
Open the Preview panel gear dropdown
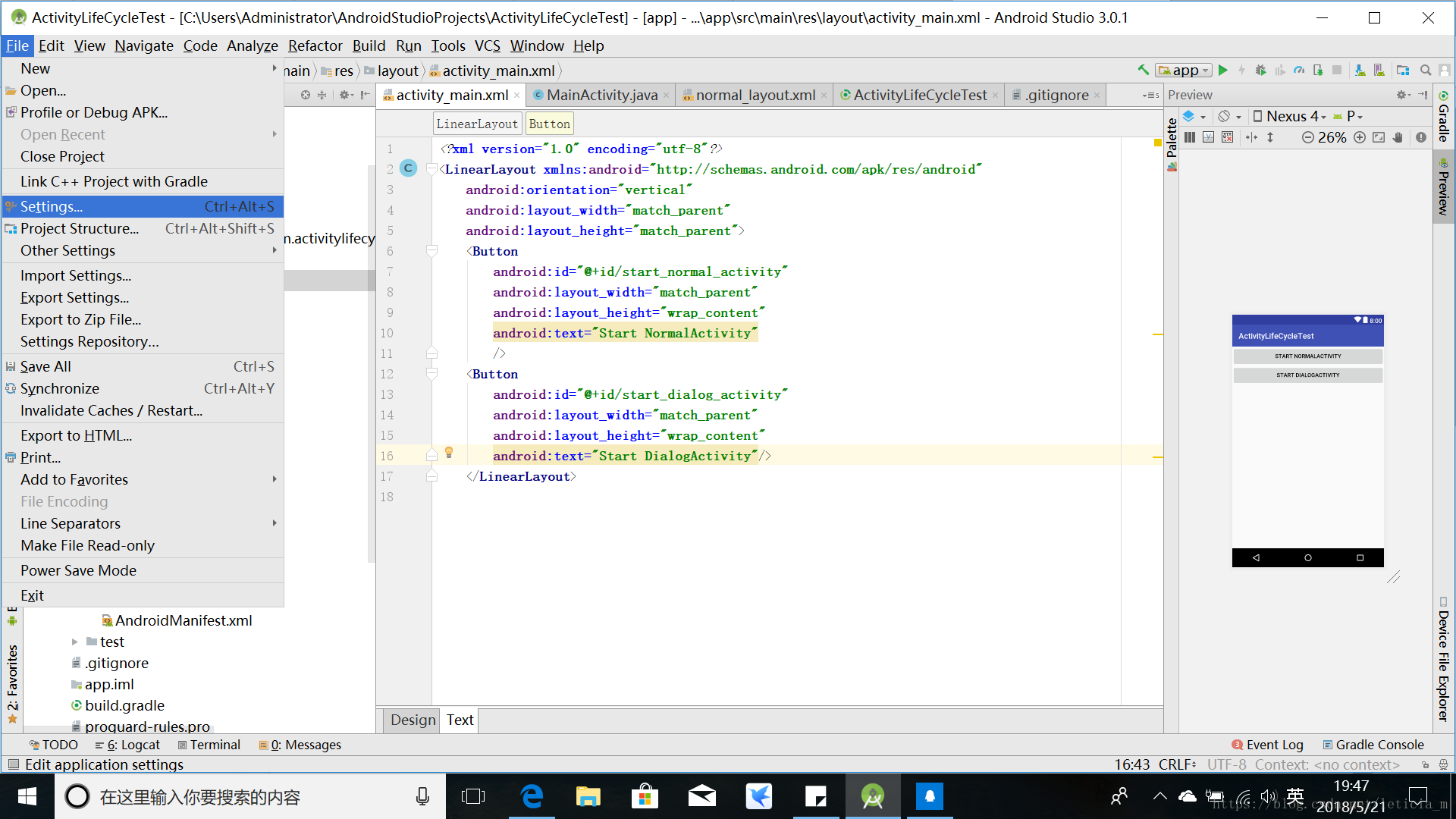(1404, 95)
